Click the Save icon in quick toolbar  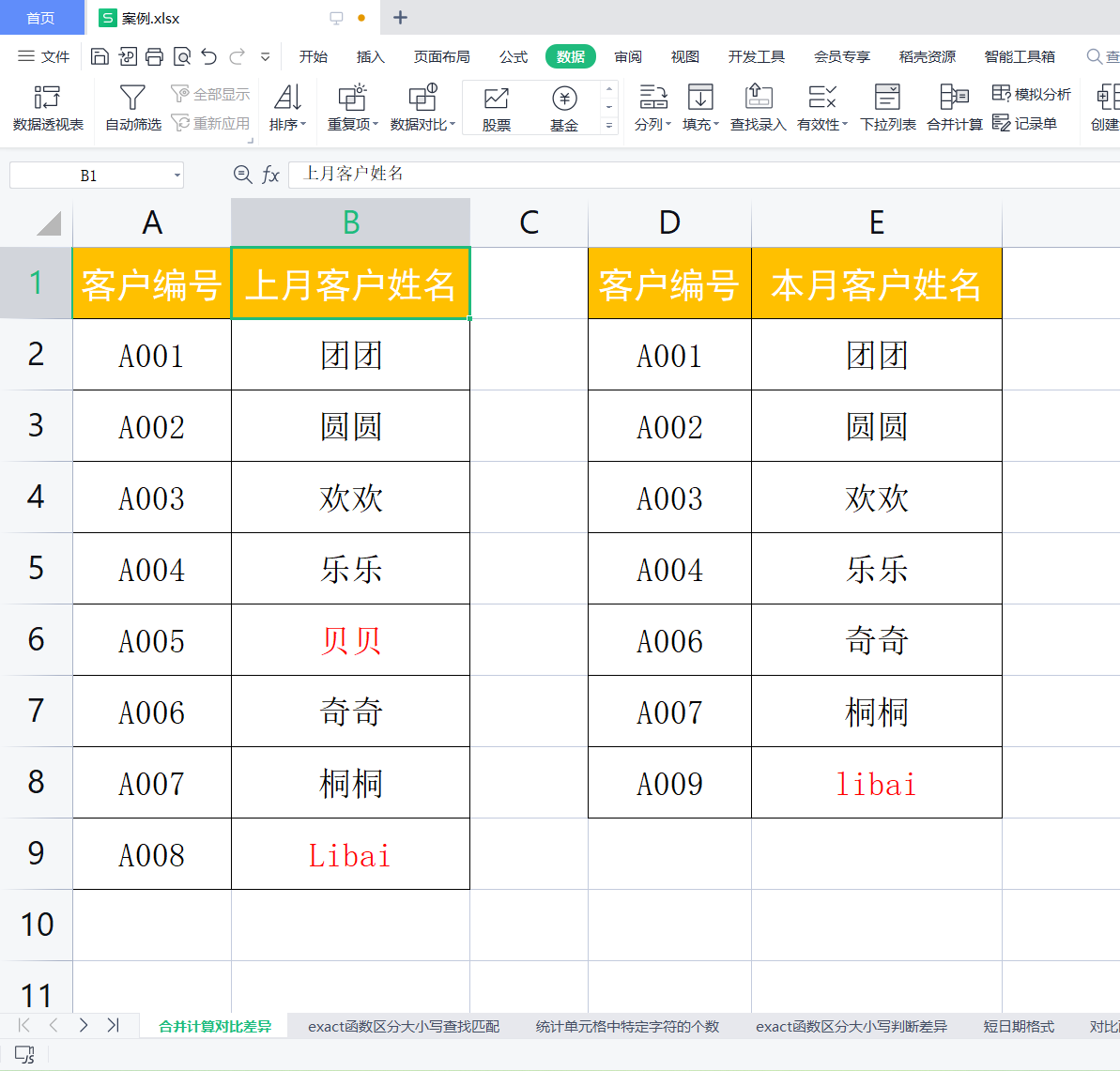(x=100, y=56)
